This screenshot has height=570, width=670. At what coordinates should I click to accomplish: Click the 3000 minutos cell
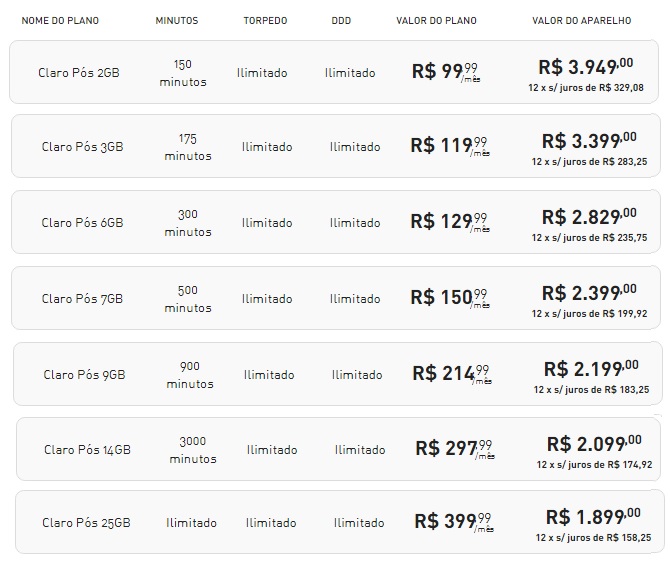(193, 450)
